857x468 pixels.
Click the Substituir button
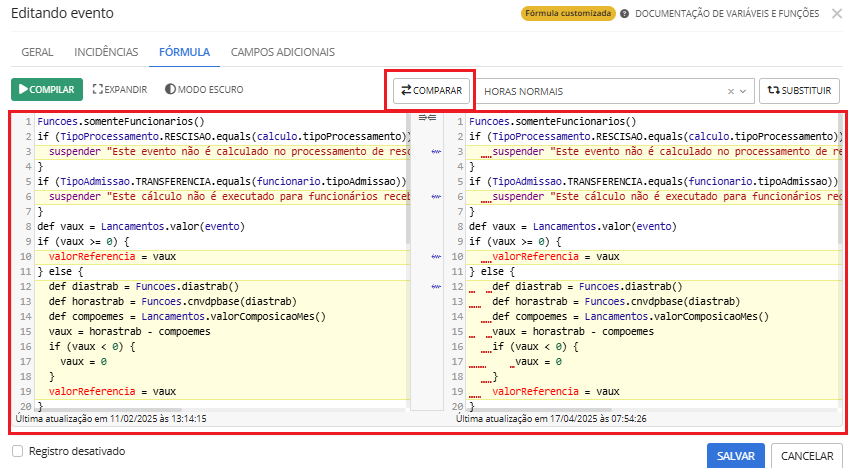(x=799, y=91)
